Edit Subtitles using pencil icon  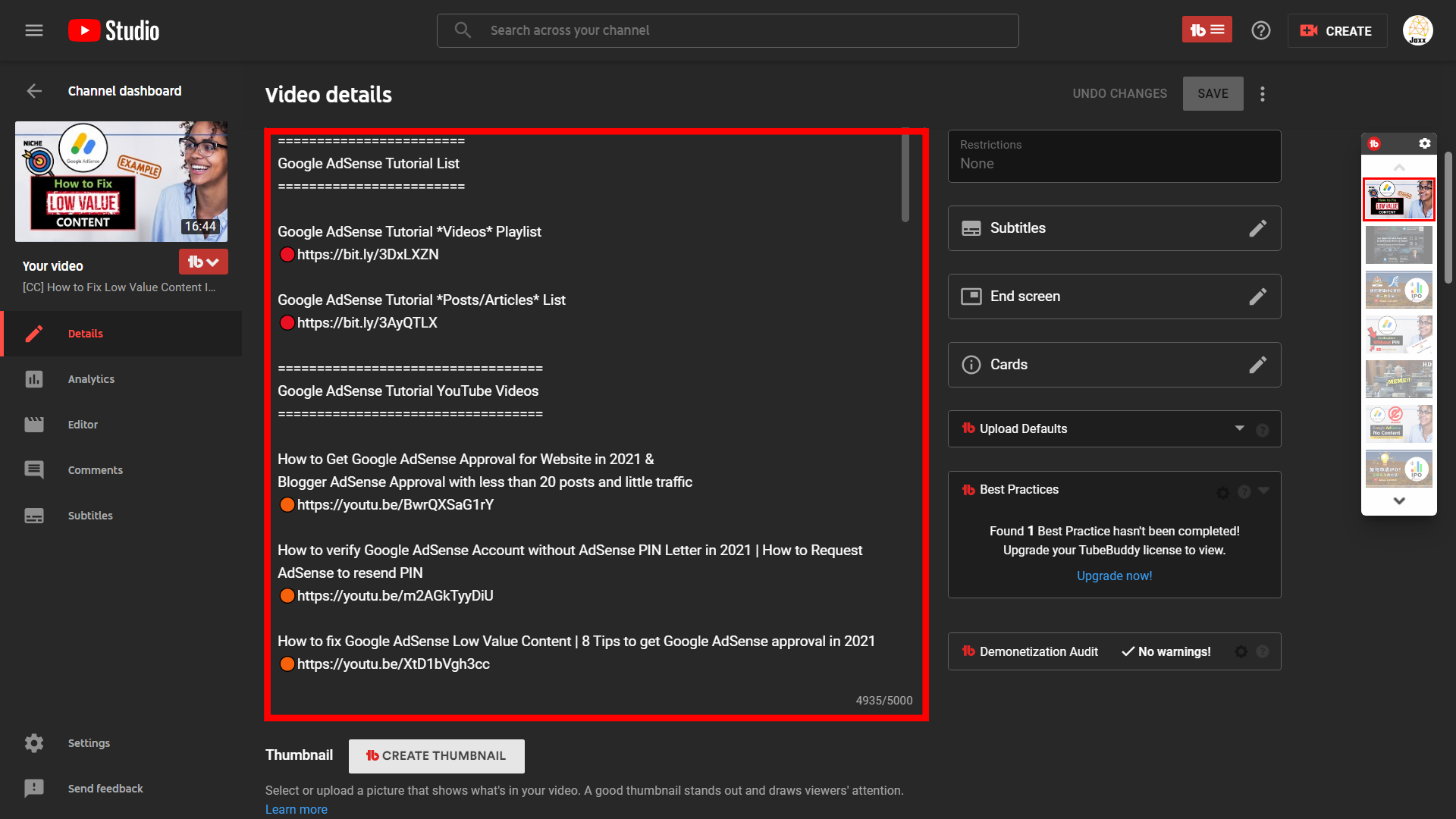point(1258,228)
